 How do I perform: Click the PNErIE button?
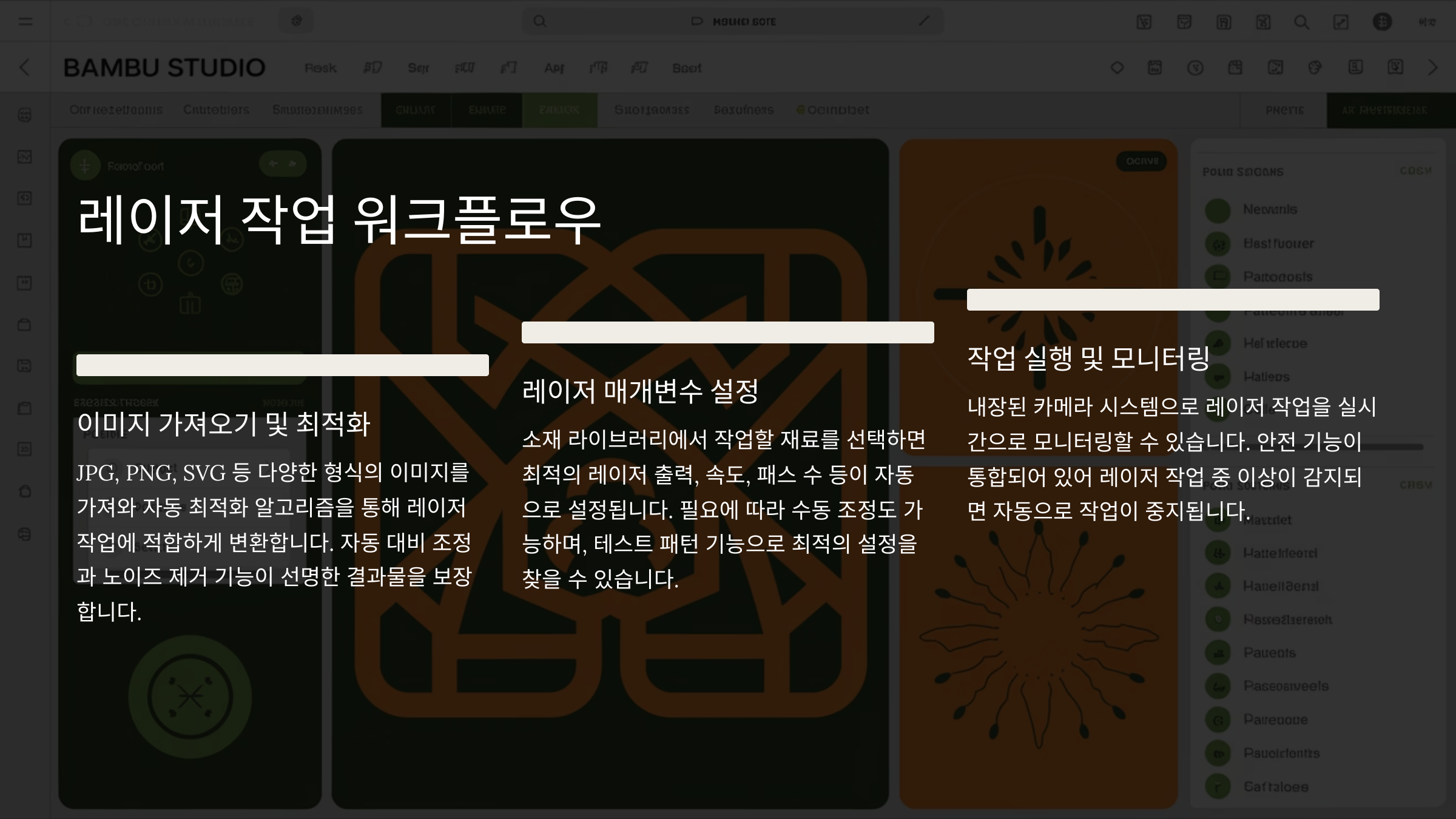(1284, 110)
